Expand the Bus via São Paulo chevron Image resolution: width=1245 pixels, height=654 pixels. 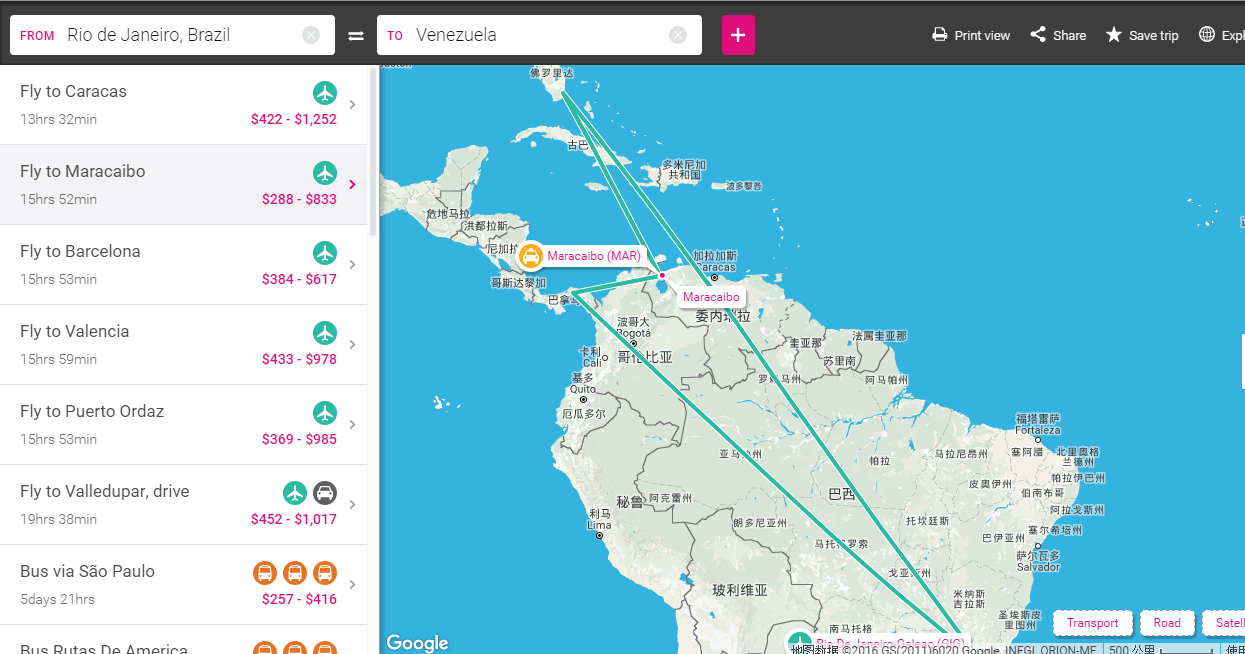(x=352, y=584)
